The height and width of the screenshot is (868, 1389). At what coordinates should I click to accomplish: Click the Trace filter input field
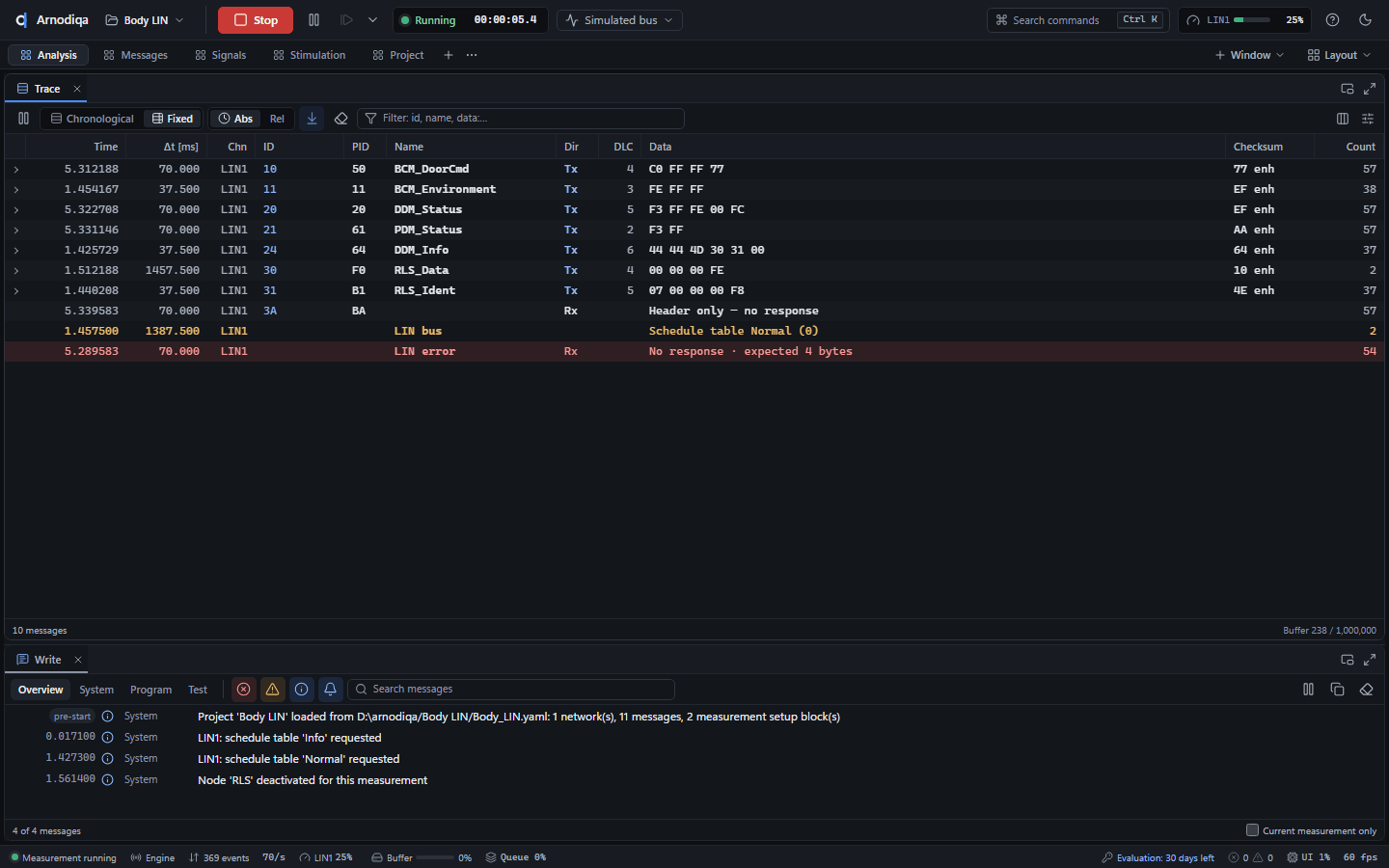pos(521,119)
